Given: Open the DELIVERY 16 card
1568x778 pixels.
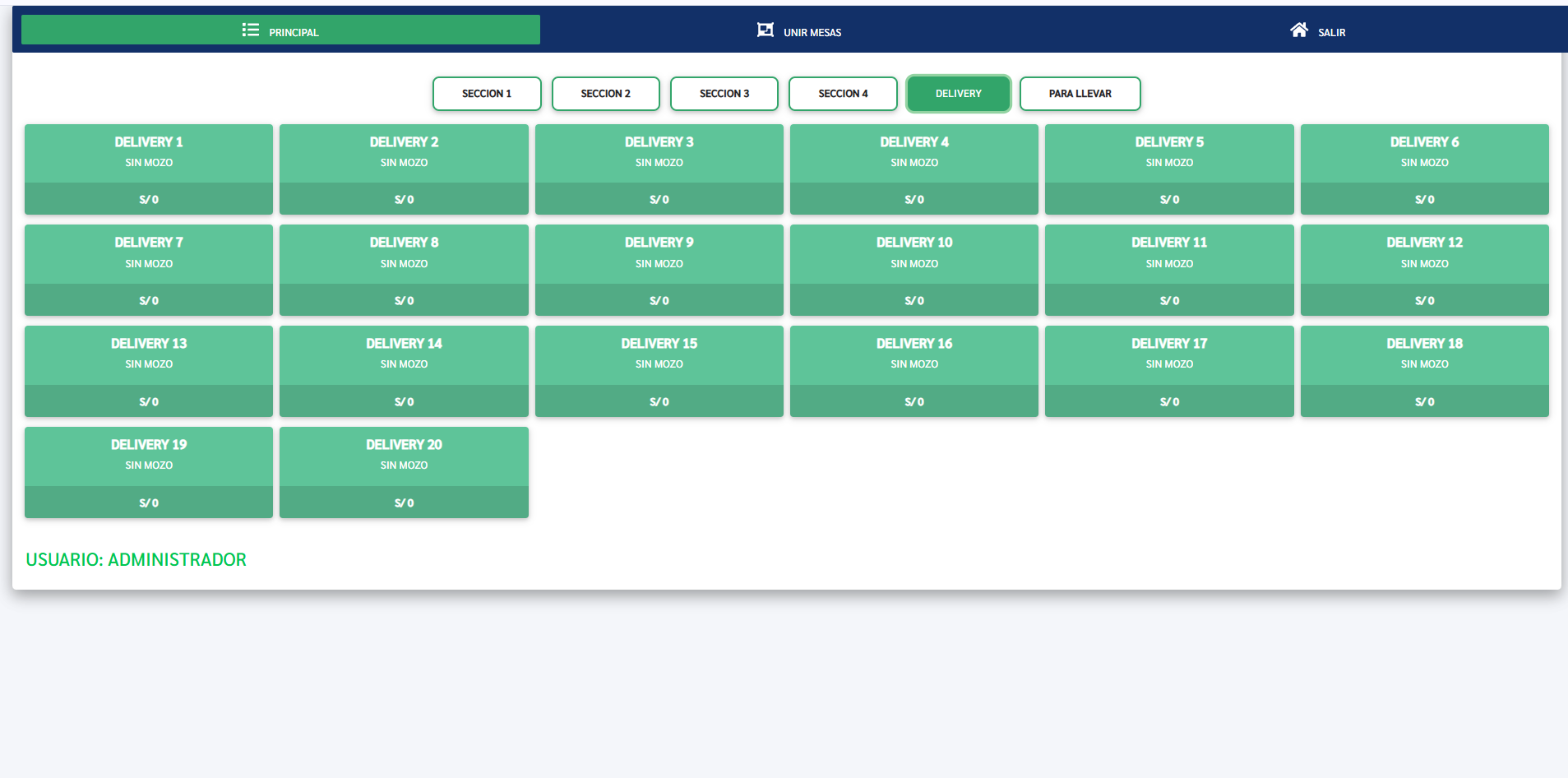Looking at the screenshot, I should pos(914,372).
